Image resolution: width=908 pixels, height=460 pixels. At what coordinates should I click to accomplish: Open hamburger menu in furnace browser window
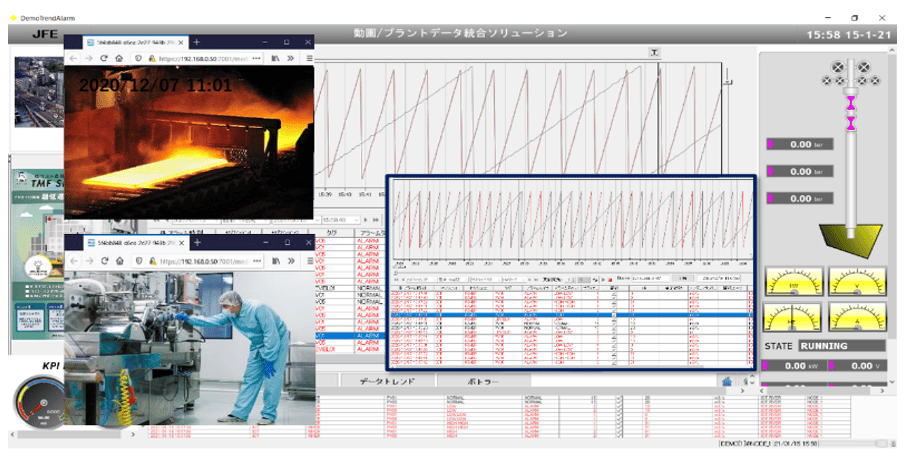(x=309, y=58)
